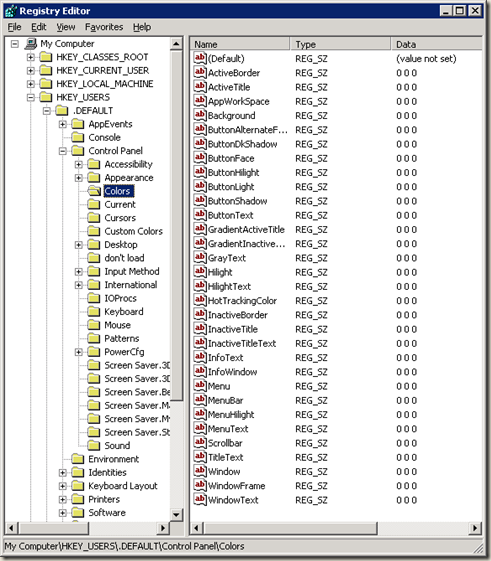The image size is (491, 561).
Task: Click the Mouse folder icon
Action: tap(94, 325)
